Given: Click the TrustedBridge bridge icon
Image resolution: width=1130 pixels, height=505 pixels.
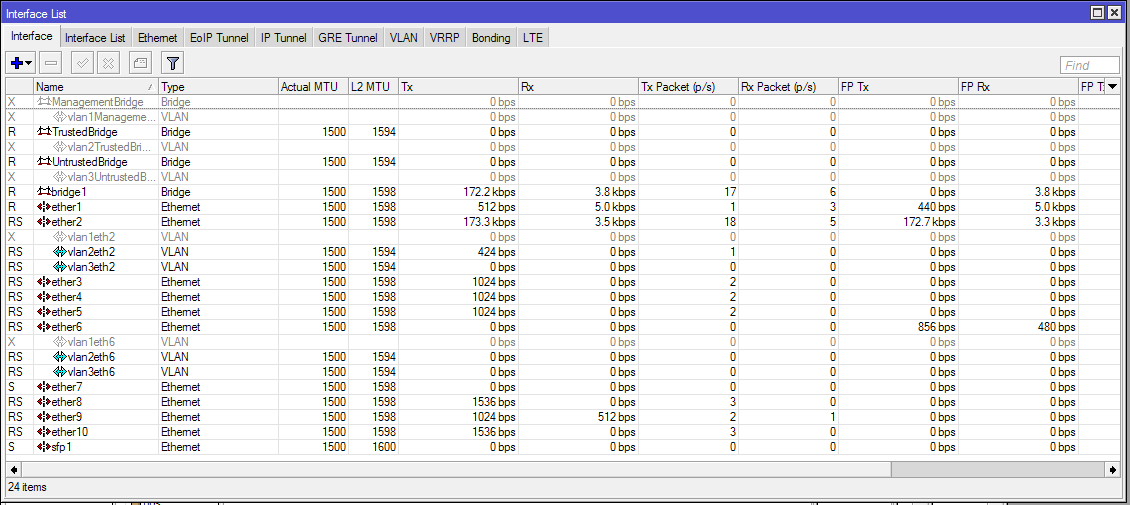Looking at the screenshot, I should (x=44, y=132).
